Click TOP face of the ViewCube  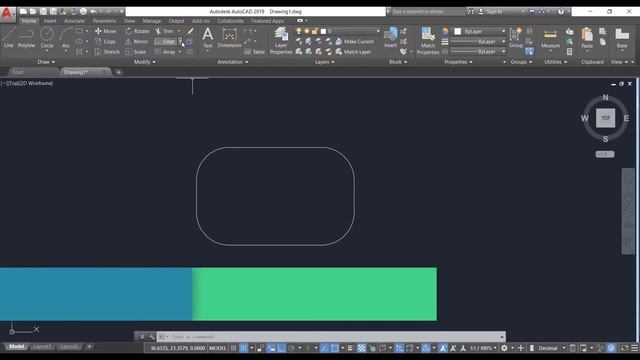[x=605, y=118]
